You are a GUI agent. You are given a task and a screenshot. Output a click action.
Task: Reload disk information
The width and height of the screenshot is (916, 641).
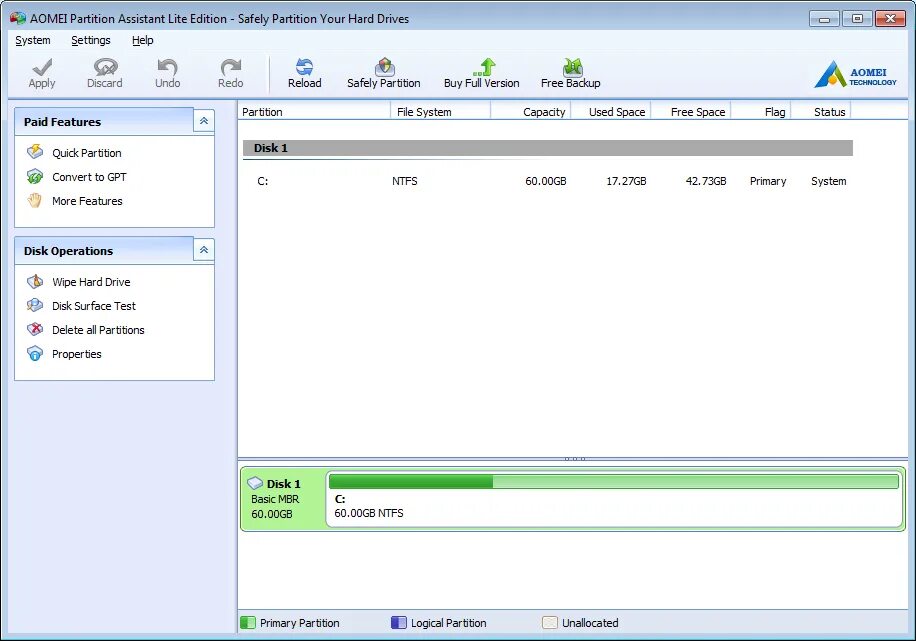click(x=304, y=73)
